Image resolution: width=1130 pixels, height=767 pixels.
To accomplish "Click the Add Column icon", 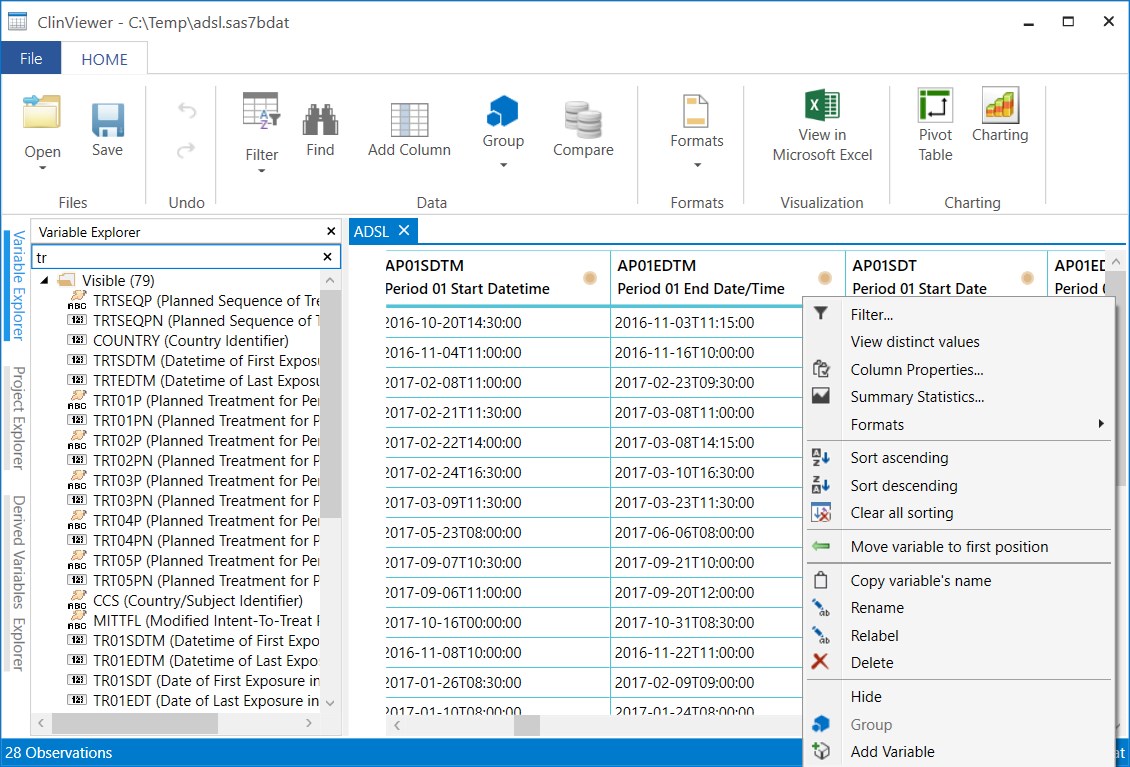I will click(409, 120).
